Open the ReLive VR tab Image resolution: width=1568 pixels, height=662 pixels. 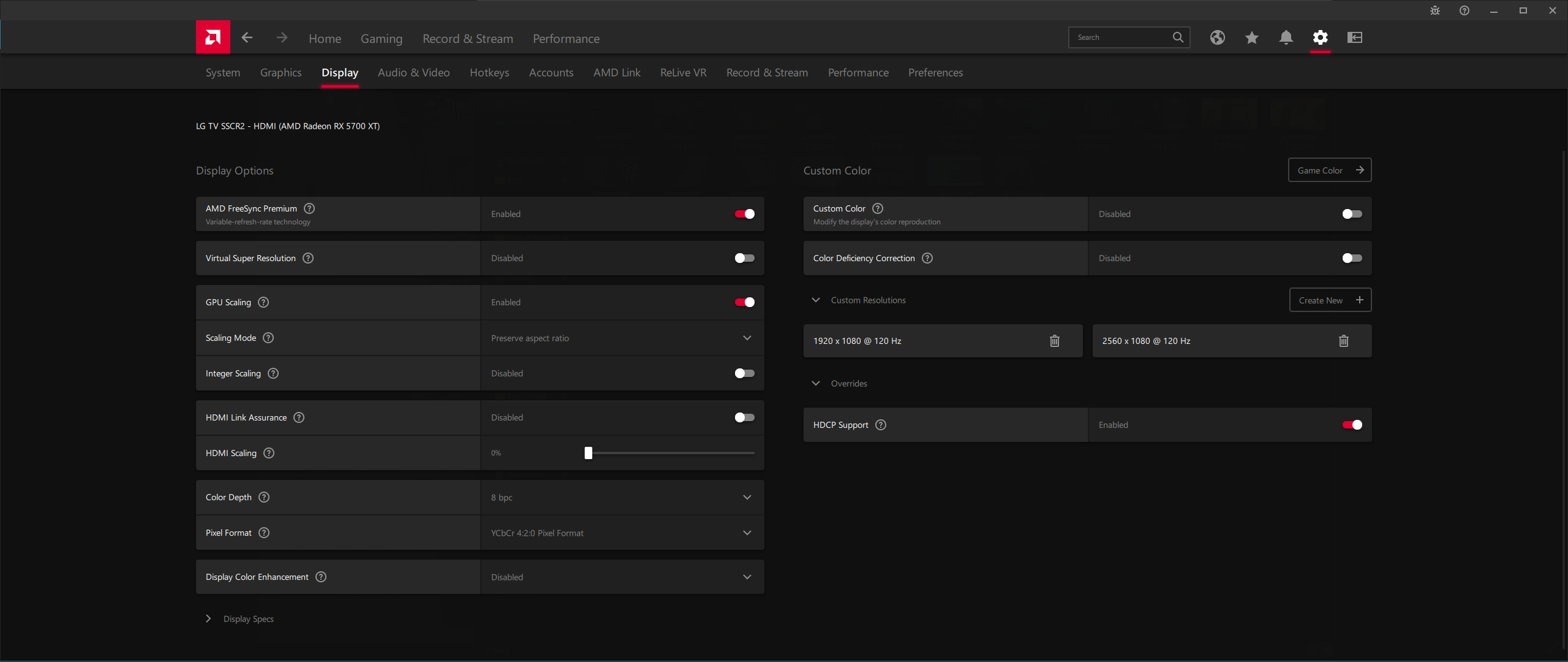click(684, 72)
